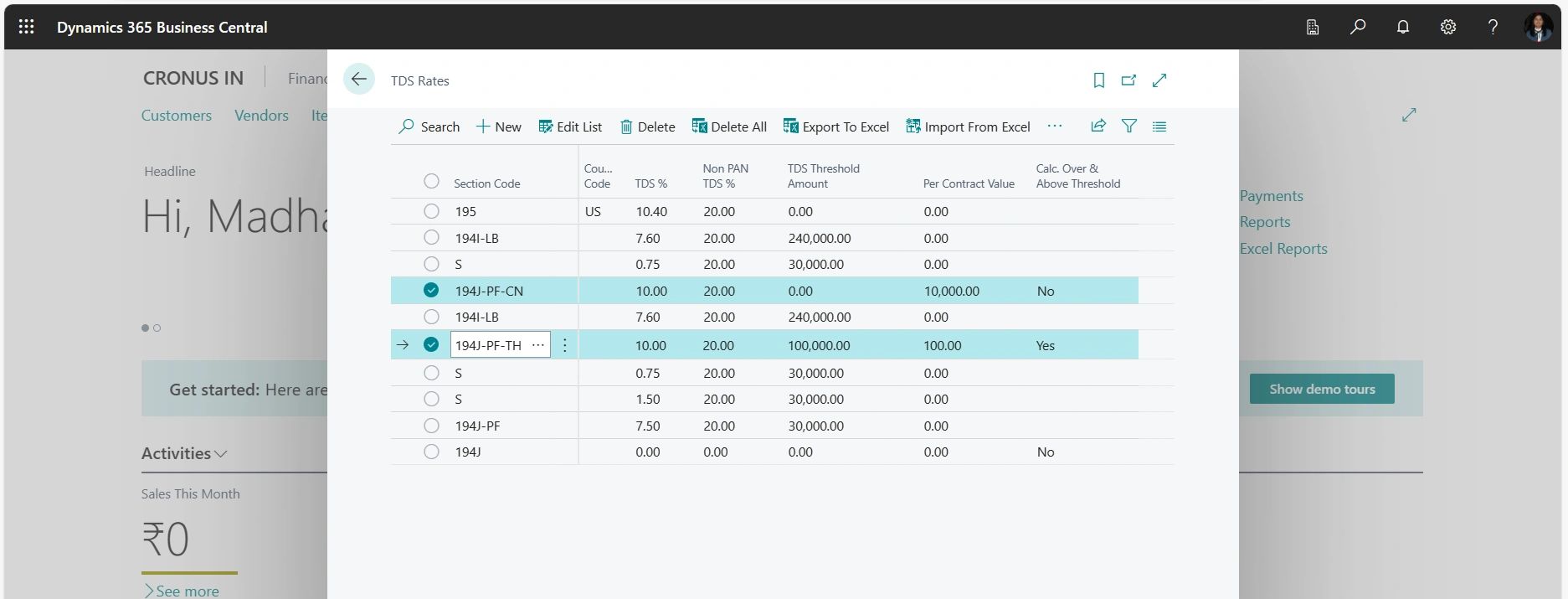Open the notifications bell
Image resolution: width=1568 pixels, height=599 pixels.
[1402, 27]
